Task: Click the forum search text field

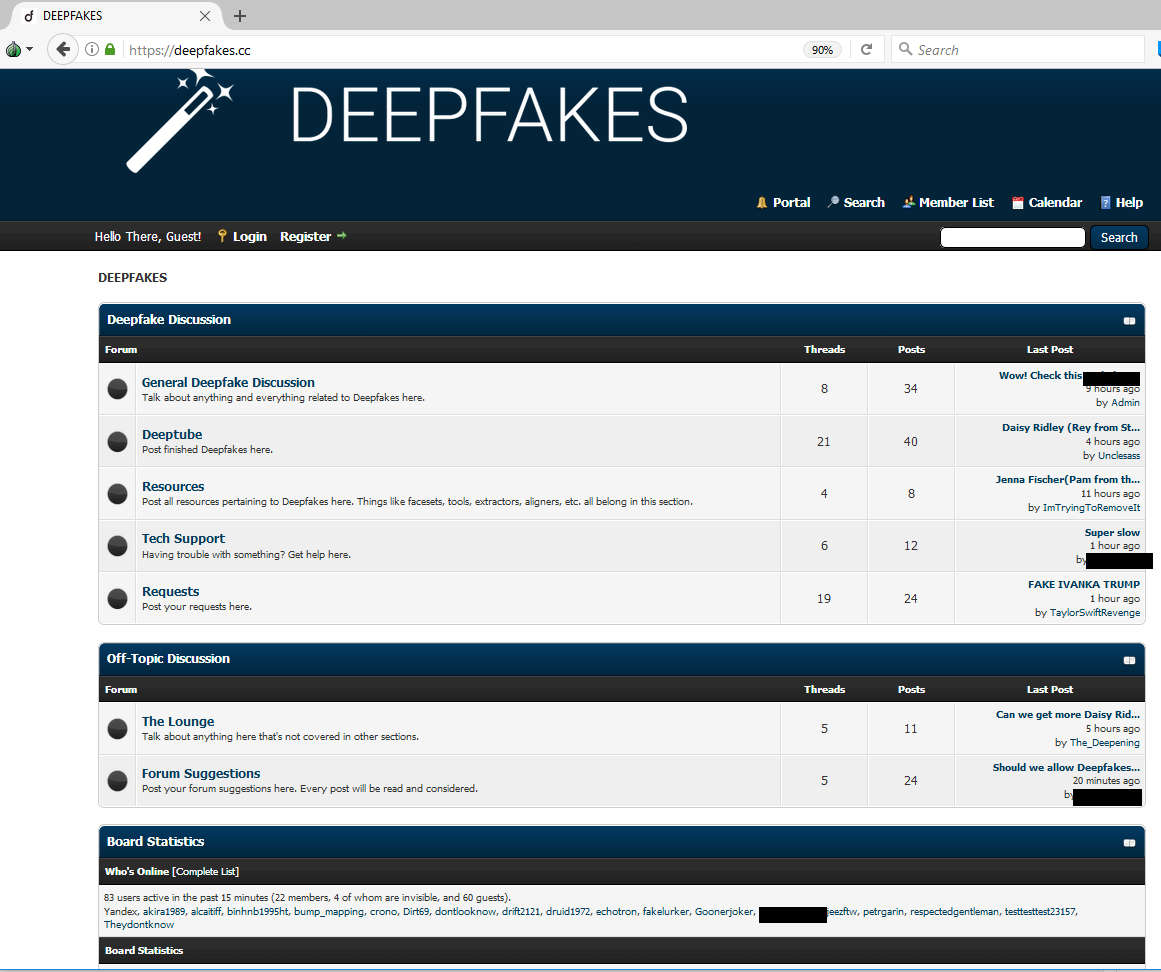Action: pyautogui.click(x=1012, y=237)
